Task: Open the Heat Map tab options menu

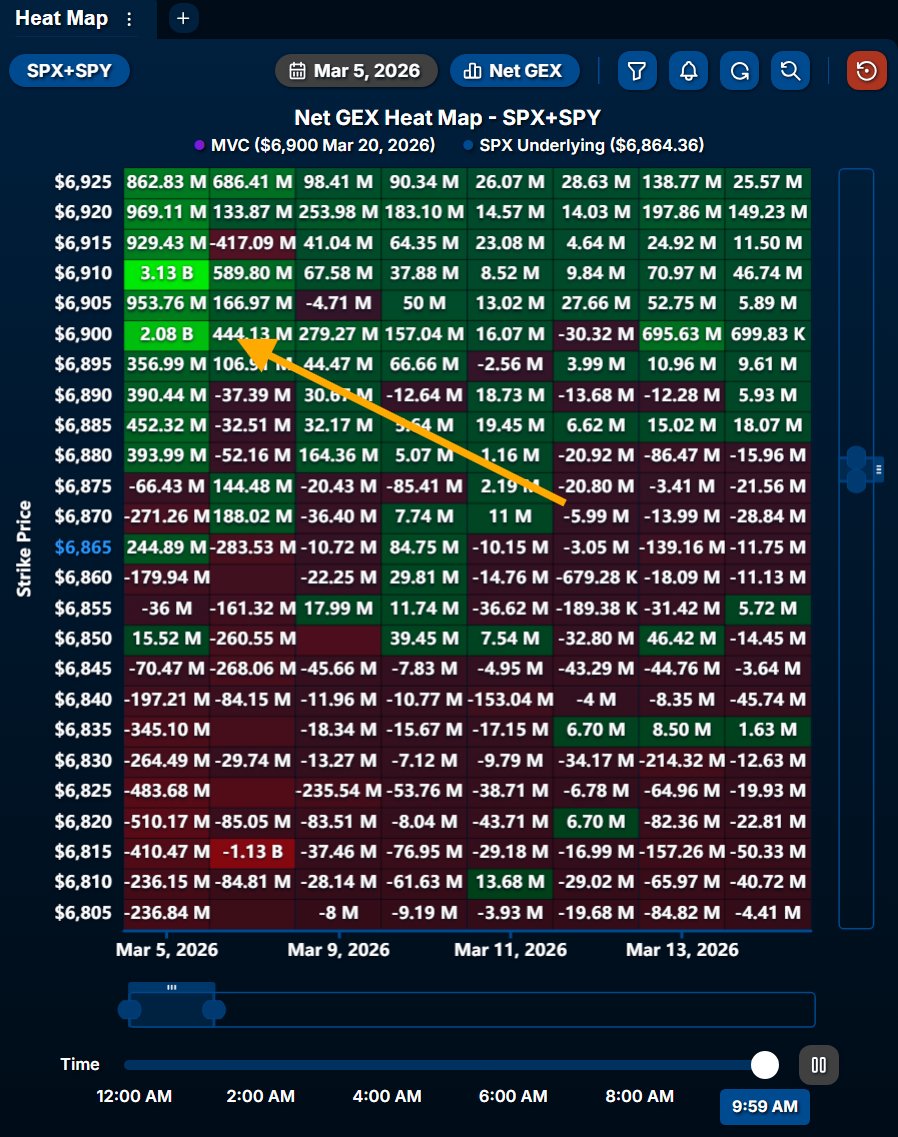Action: point(129,19)
